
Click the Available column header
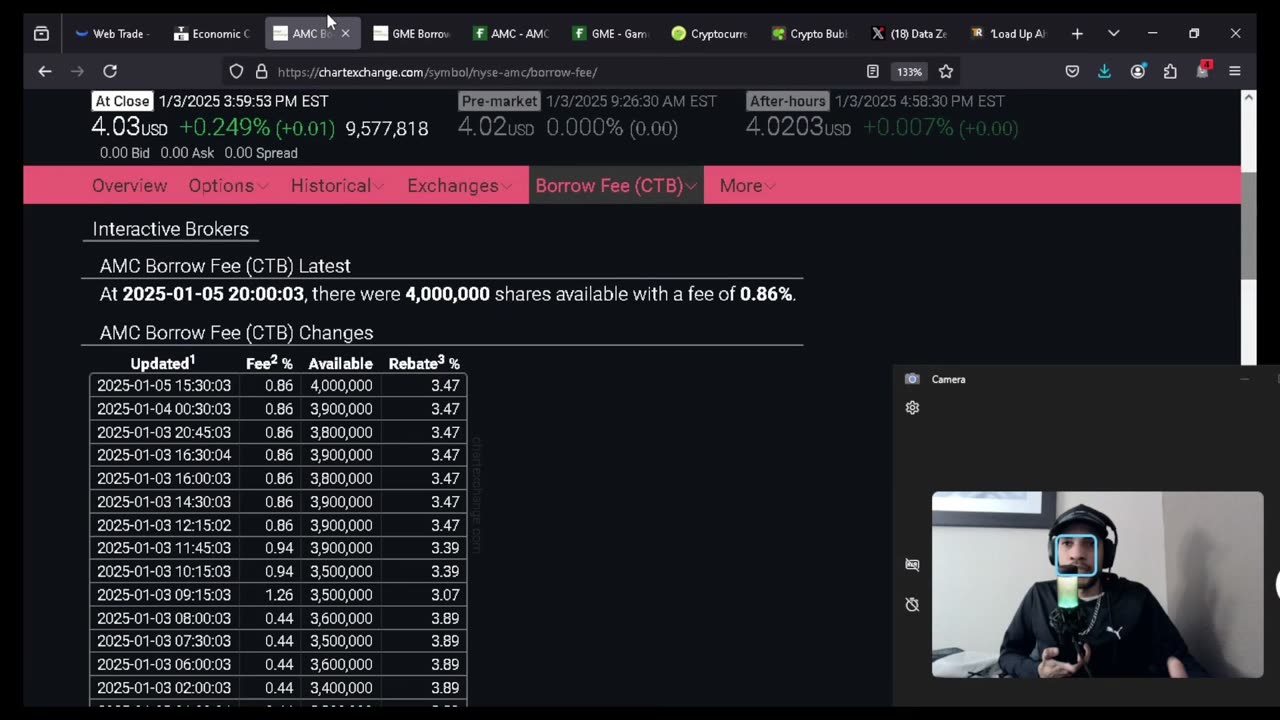340,363
